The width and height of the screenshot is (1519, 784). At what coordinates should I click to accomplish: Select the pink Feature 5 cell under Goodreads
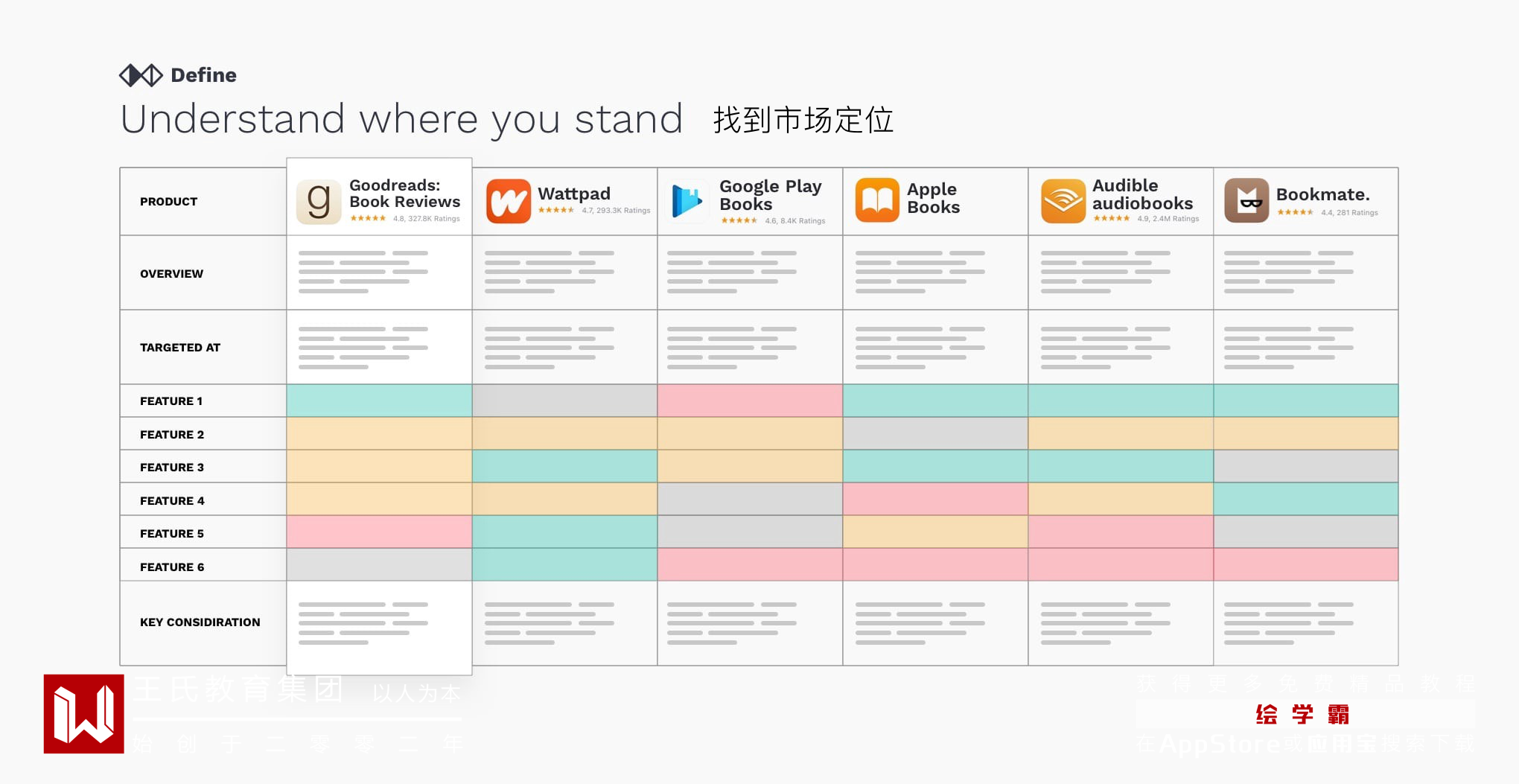click(379, 532)
